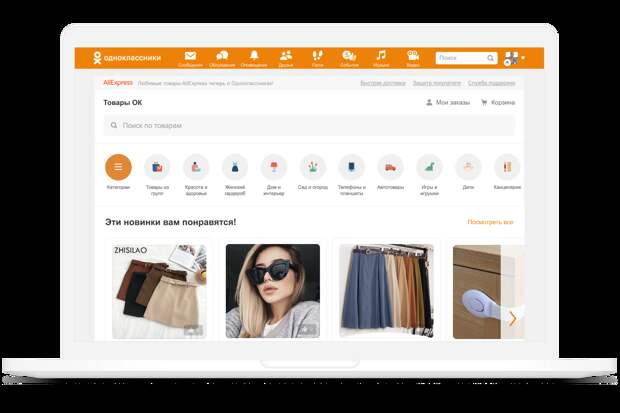Select the Women's wardrobe dress icon
The height and width of the screenshot is (413, 620).
pyautogui.click(x=235, y=167)
